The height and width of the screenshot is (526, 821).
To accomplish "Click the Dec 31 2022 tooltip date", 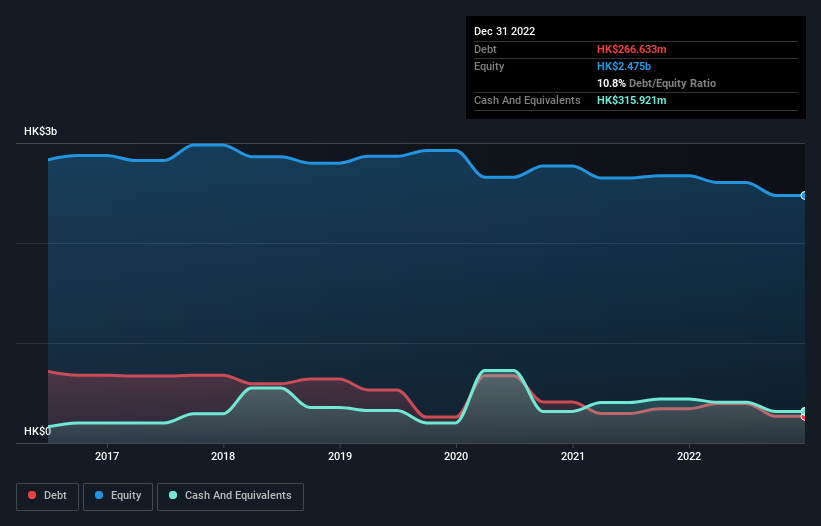I will coord(504,31).
